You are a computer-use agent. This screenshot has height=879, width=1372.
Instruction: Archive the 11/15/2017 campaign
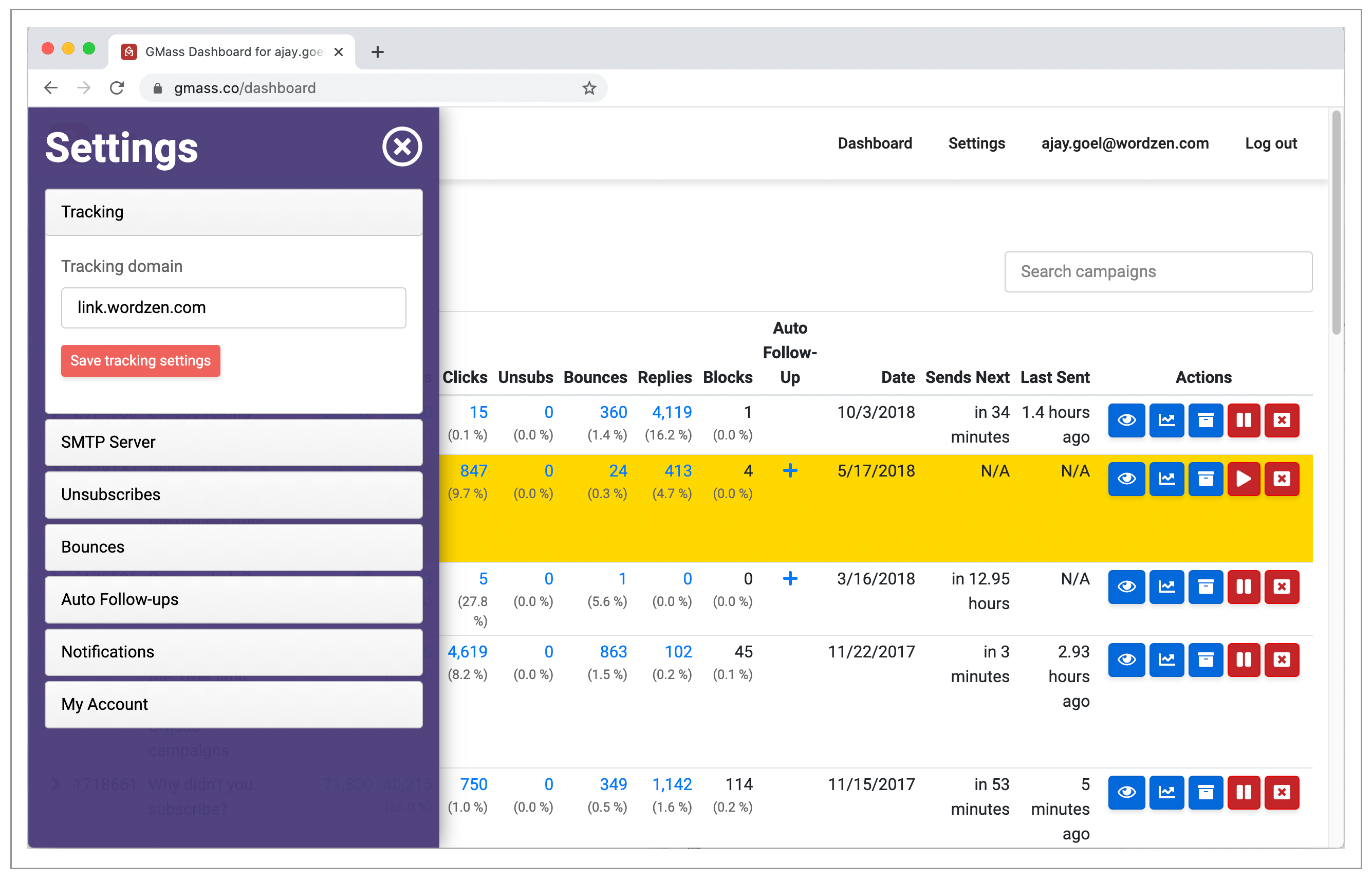click(1204, 792)
